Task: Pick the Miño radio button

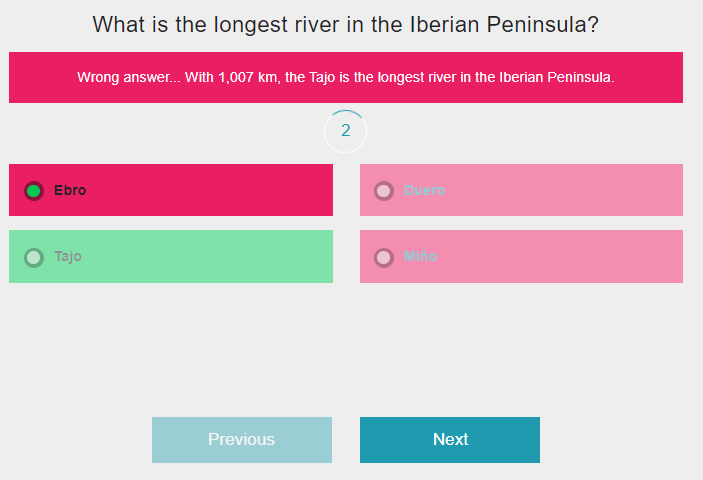Action: [x=384, y=258]
